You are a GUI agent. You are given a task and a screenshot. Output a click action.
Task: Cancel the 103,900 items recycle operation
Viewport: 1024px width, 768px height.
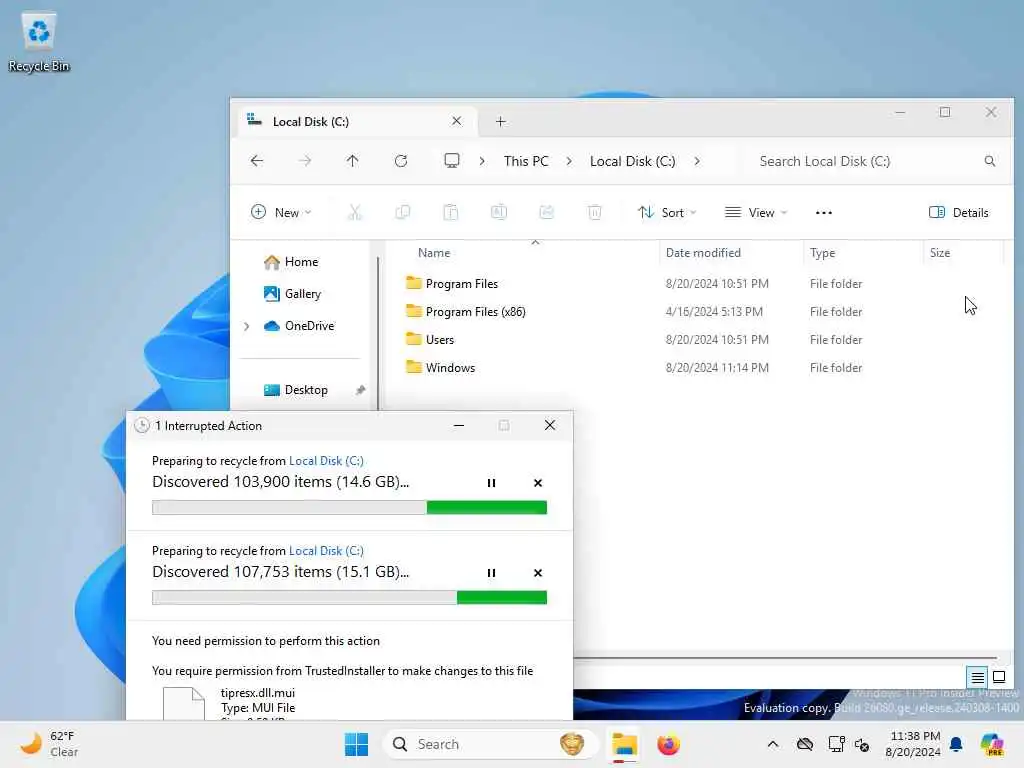537,483
